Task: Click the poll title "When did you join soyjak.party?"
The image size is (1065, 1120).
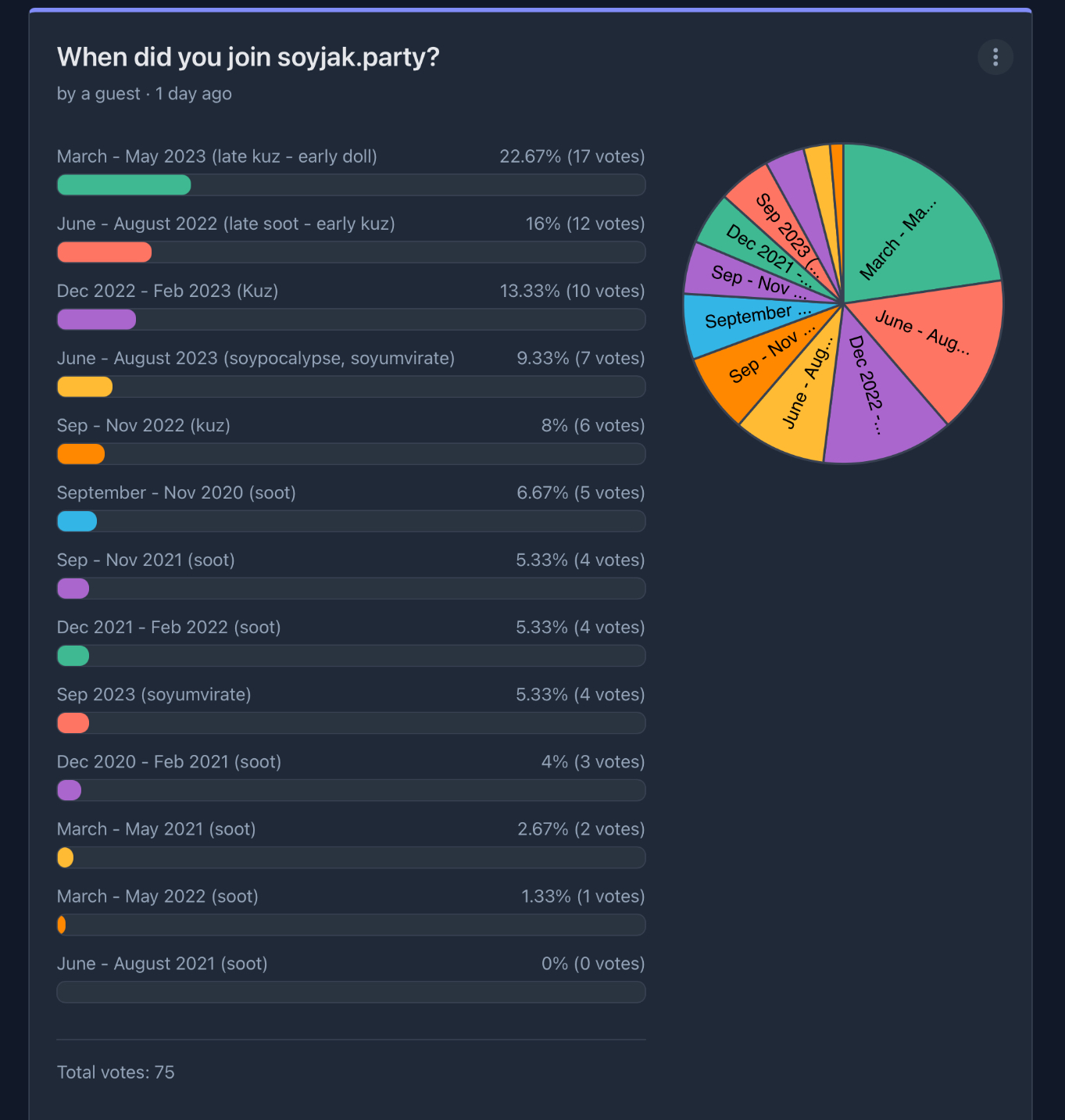Action: pyautogui.click(x=248, y=57)
